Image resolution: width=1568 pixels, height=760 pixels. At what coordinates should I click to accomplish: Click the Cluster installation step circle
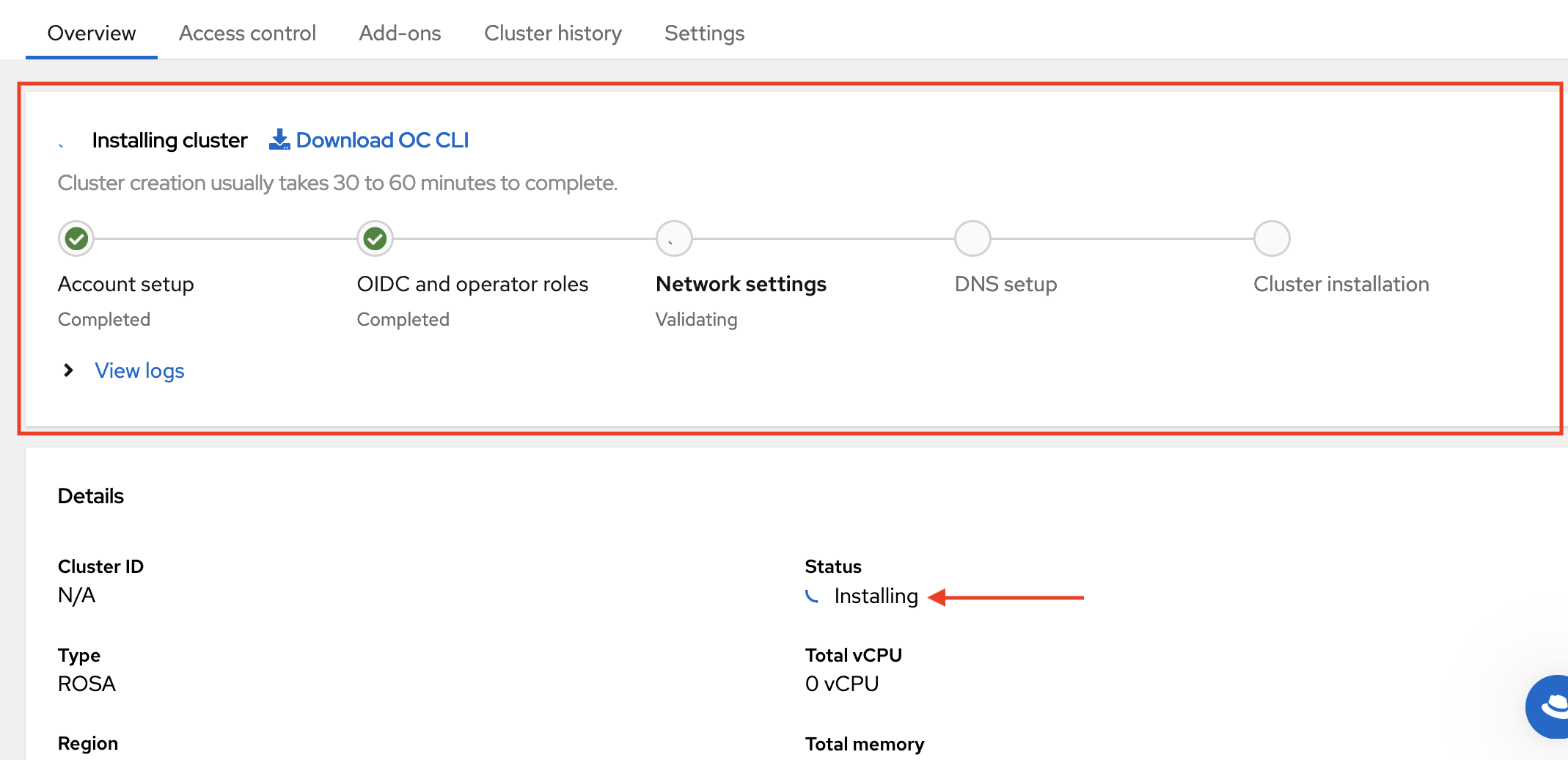point(1272,238)
